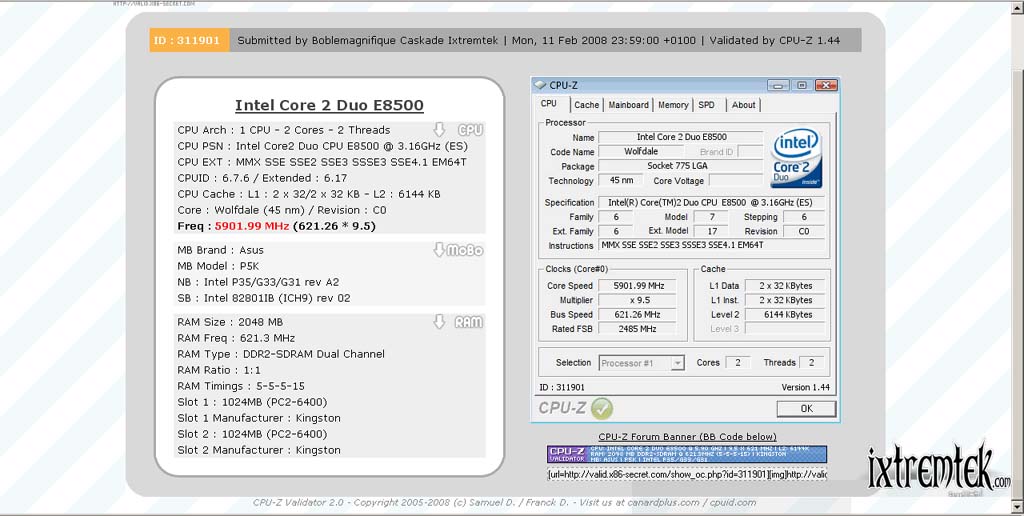1024x516 pixels.
Task: Open the Memory tab
Action: pyautogui.click(x=673, y=105)
